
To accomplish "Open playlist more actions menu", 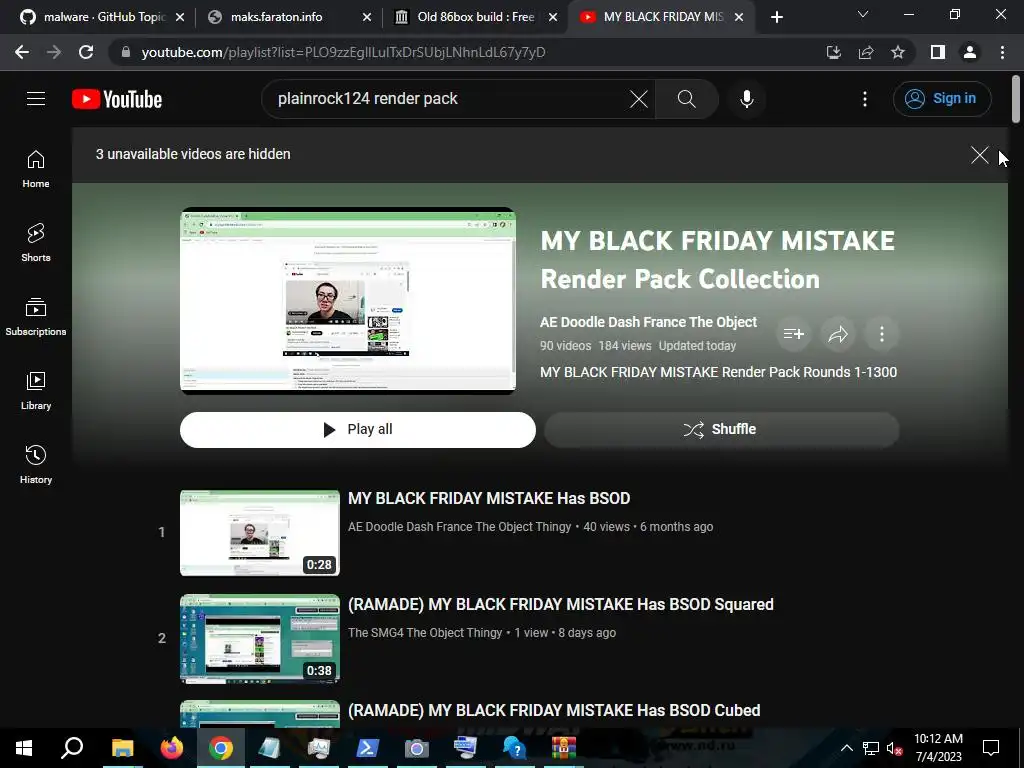I will click(882, 334).
